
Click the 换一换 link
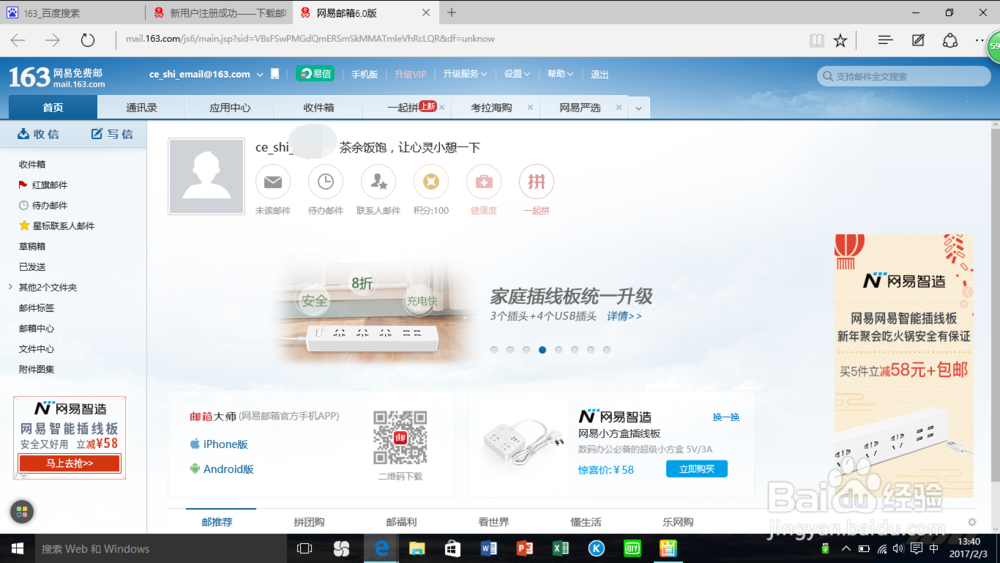[x=726, y=417]
